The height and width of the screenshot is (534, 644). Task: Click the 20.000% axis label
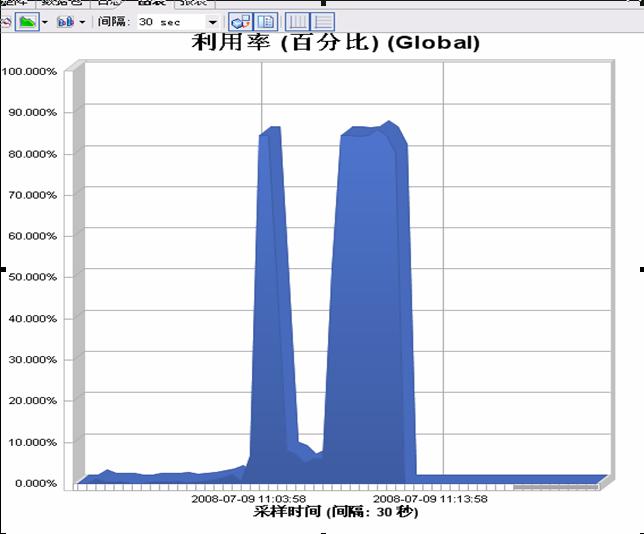[32, 400]
